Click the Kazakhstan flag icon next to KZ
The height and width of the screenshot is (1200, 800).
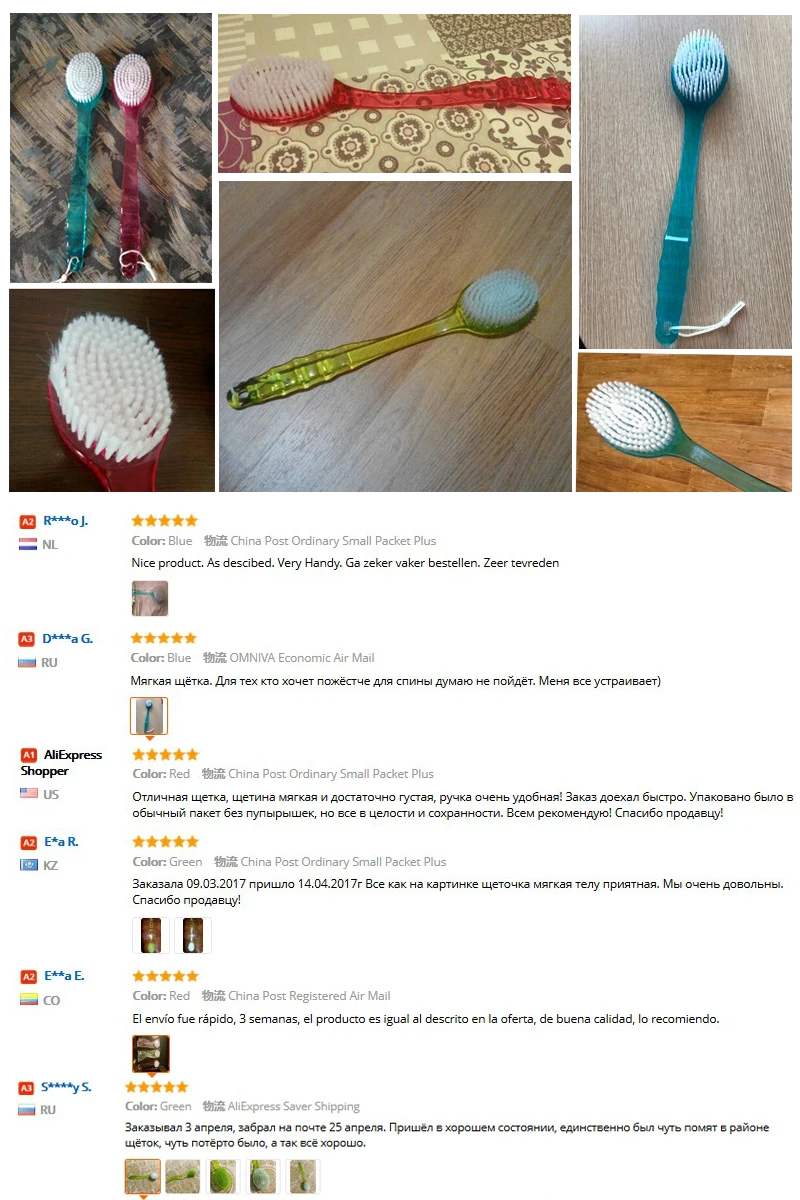point(28,865)
